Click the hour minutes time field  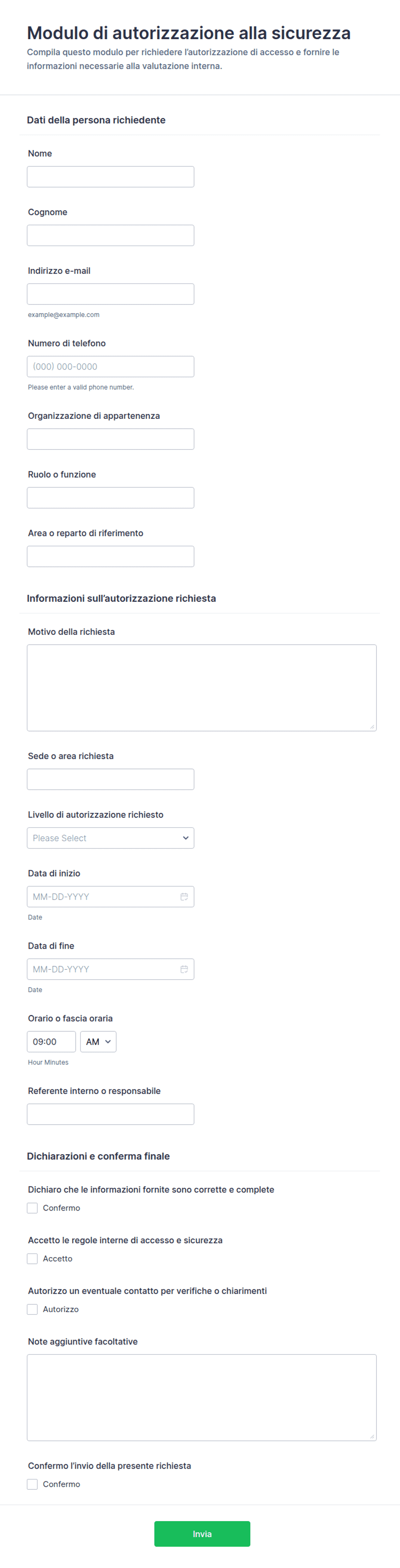click(x=51, y=1042)
